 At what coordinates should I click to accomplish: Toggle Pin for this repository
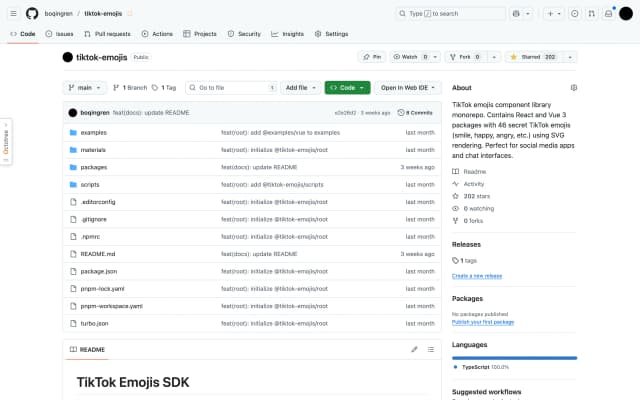point(370,57)
